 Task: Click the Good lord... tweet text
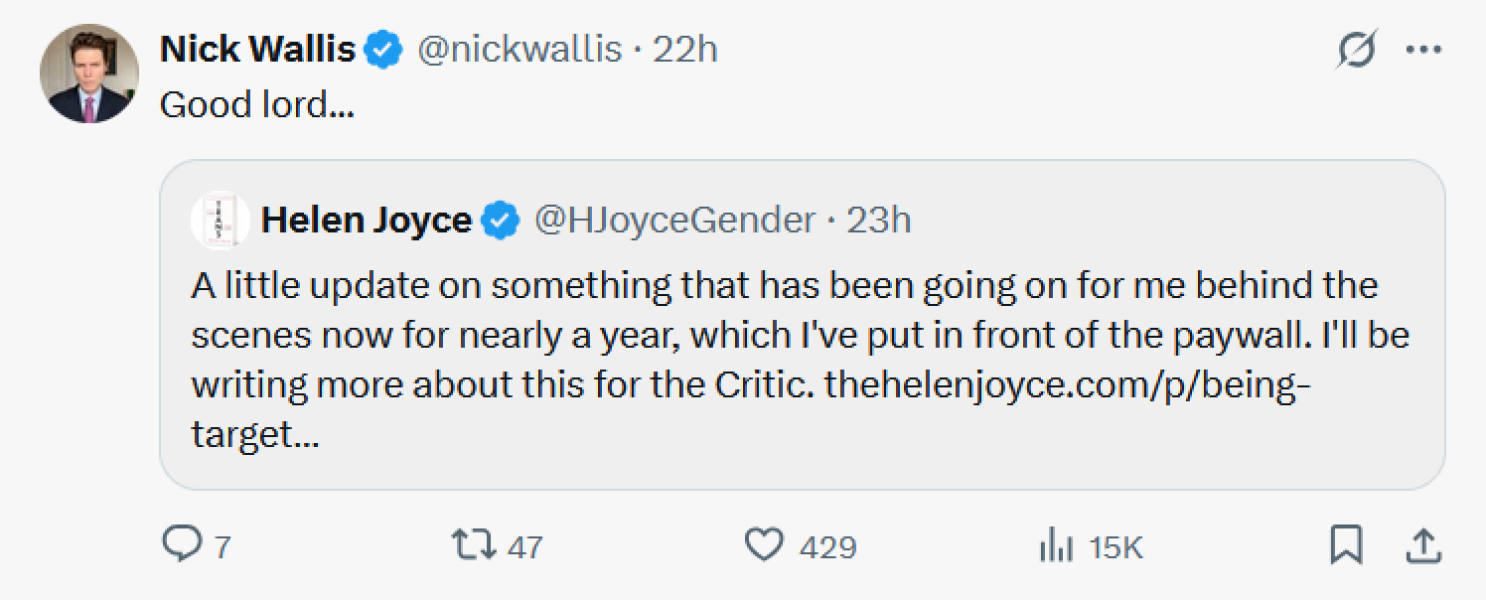(257, 105)
